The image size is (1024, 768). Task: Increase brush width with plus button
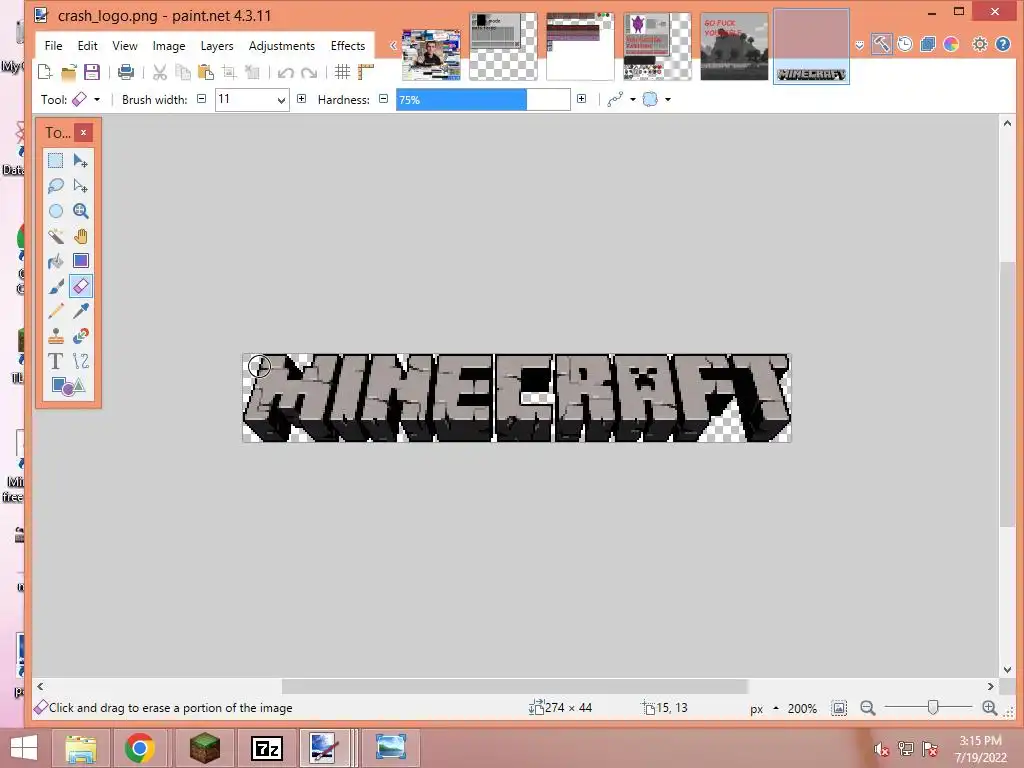[301, 99]
